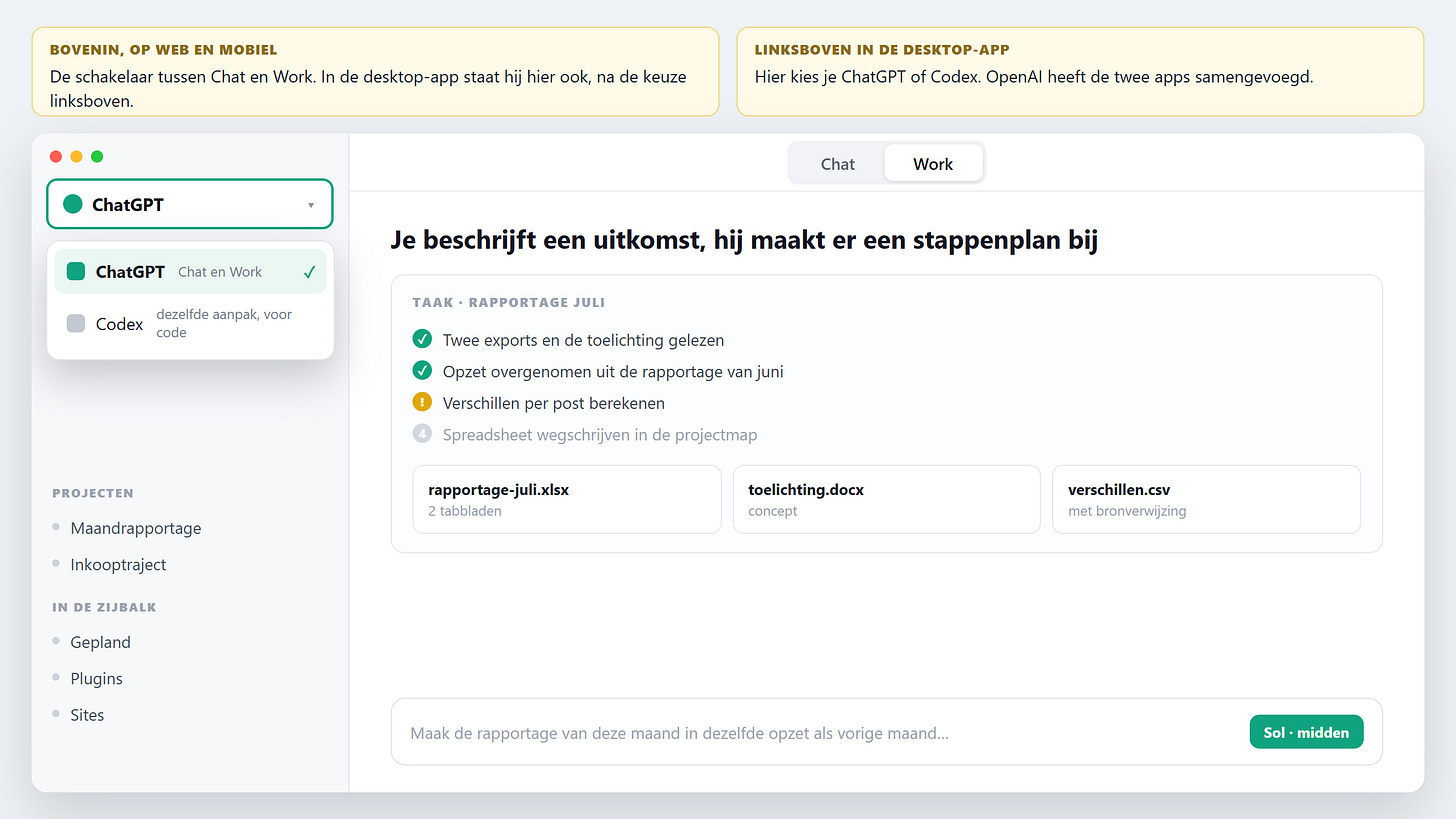Viewport: 1456px width, 819px height.
Task: Open the rapportage-juli.xlsx file card
Action: [x=567, y=499]
